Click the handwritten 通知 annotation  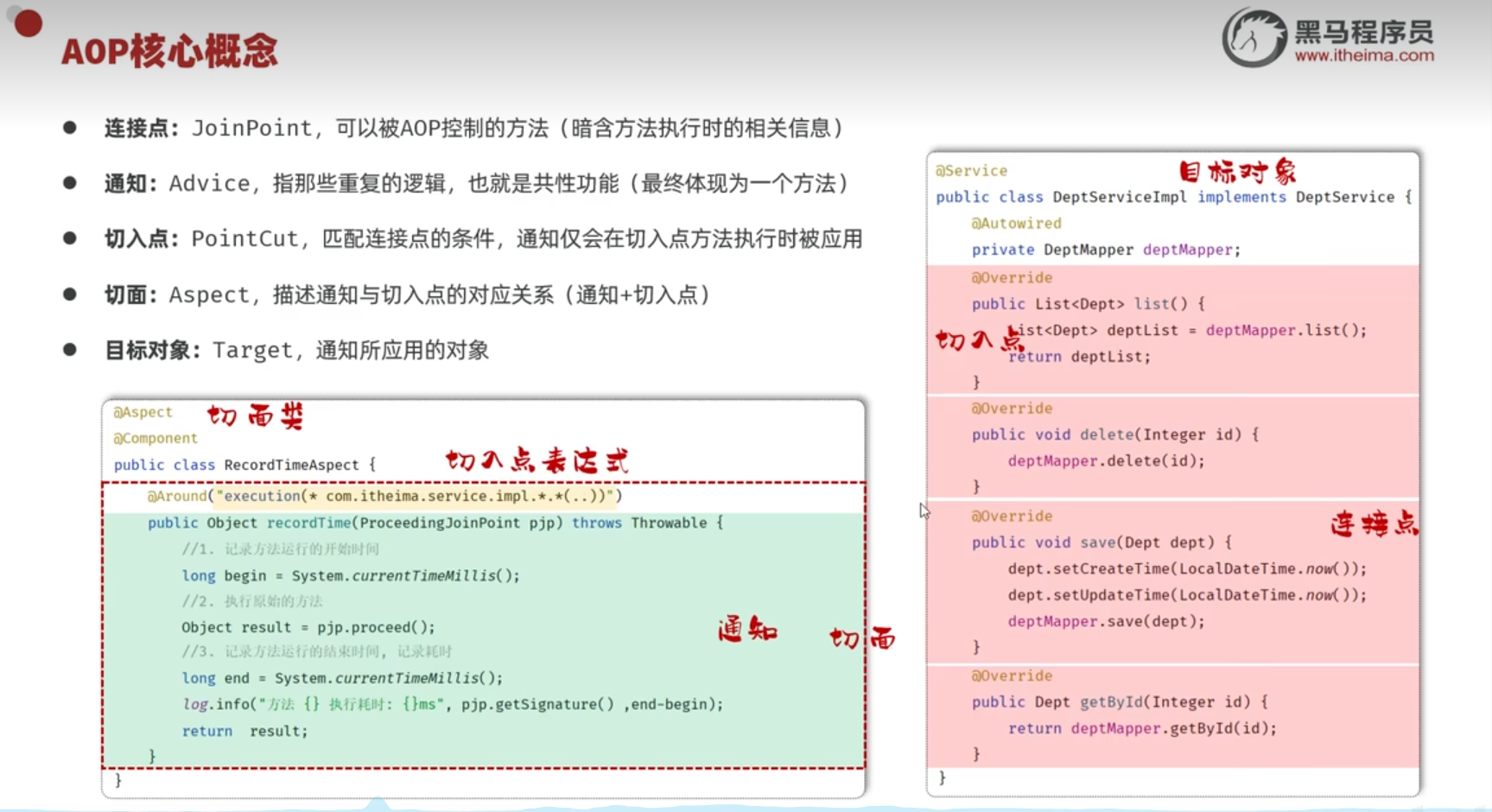click(x=746, y=630)
